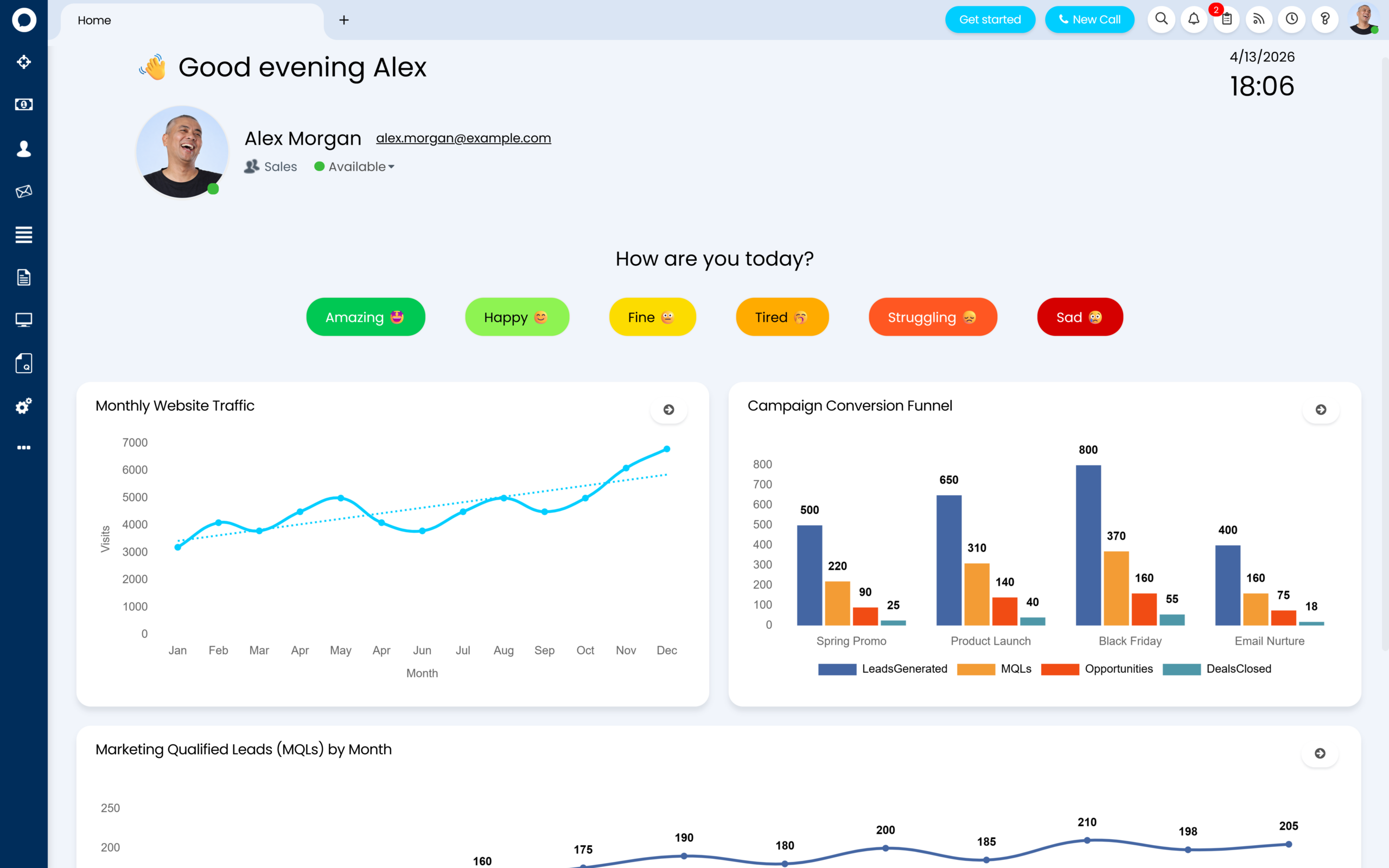
Task: Select the Amazing mood option
Action: (x=366, y=317)
